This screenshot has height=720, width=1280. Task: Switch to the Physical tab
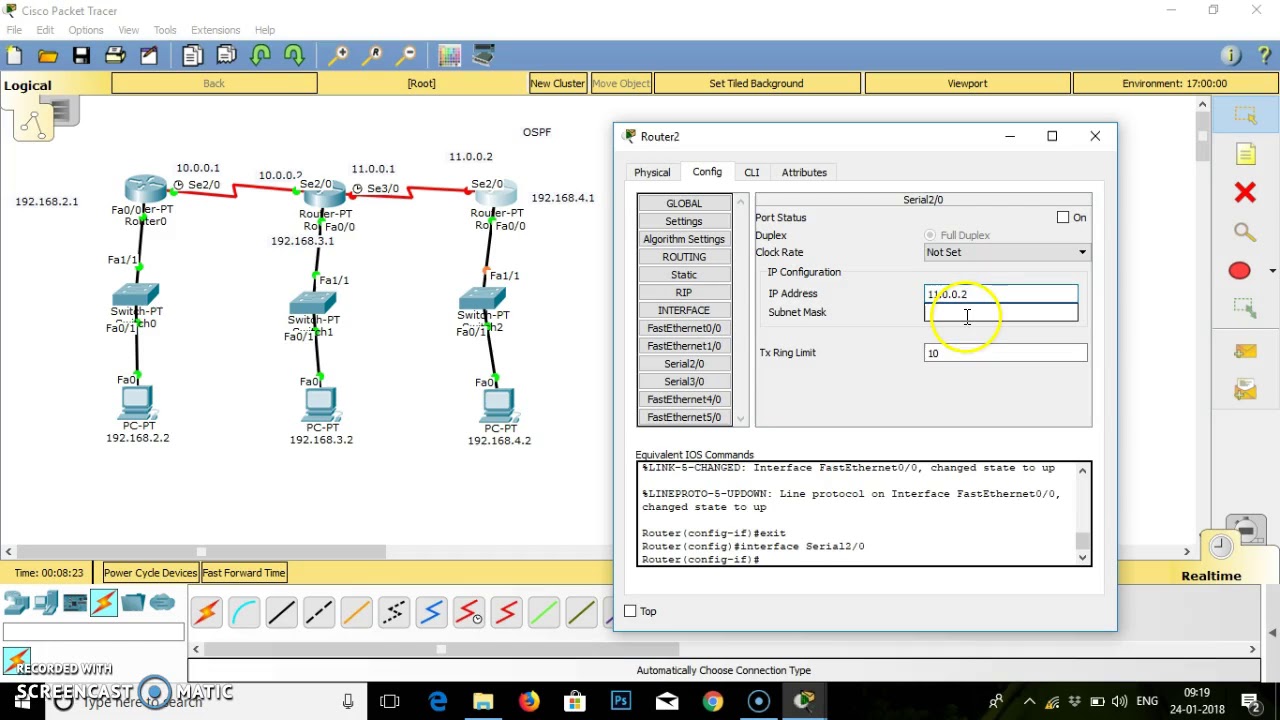[x=652, y=172]
